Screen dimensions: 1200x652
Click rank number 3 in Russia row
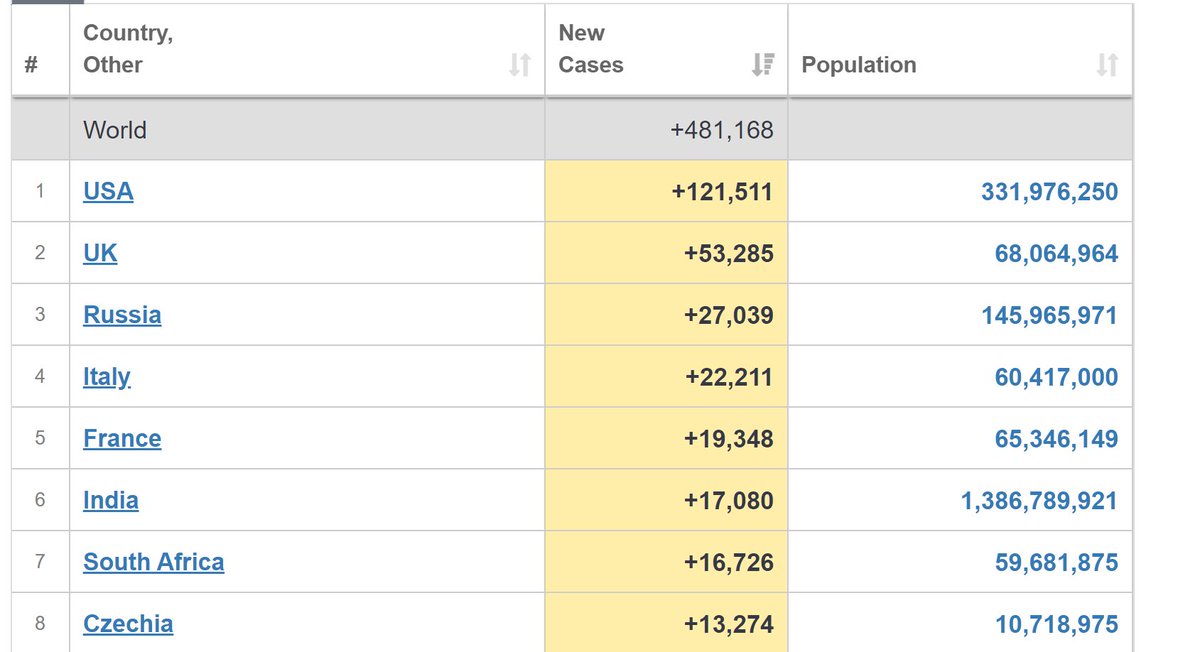pos(40,315)
